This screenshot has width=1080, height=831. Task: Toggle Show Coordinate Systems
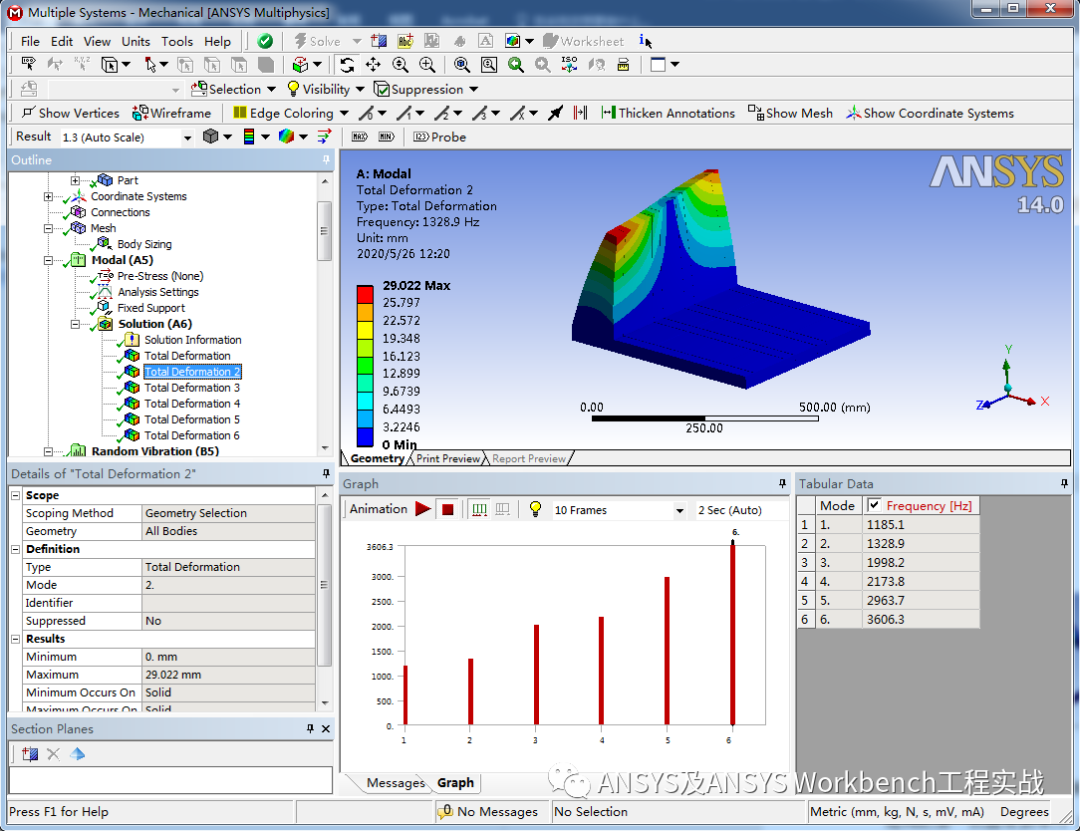(931, 113)
